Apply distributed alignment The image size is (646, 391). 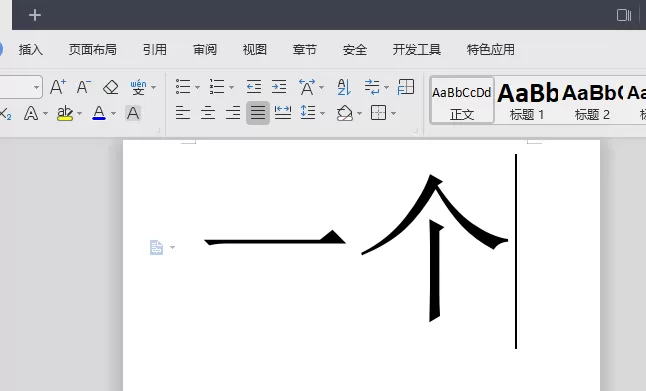coord(283,112)
